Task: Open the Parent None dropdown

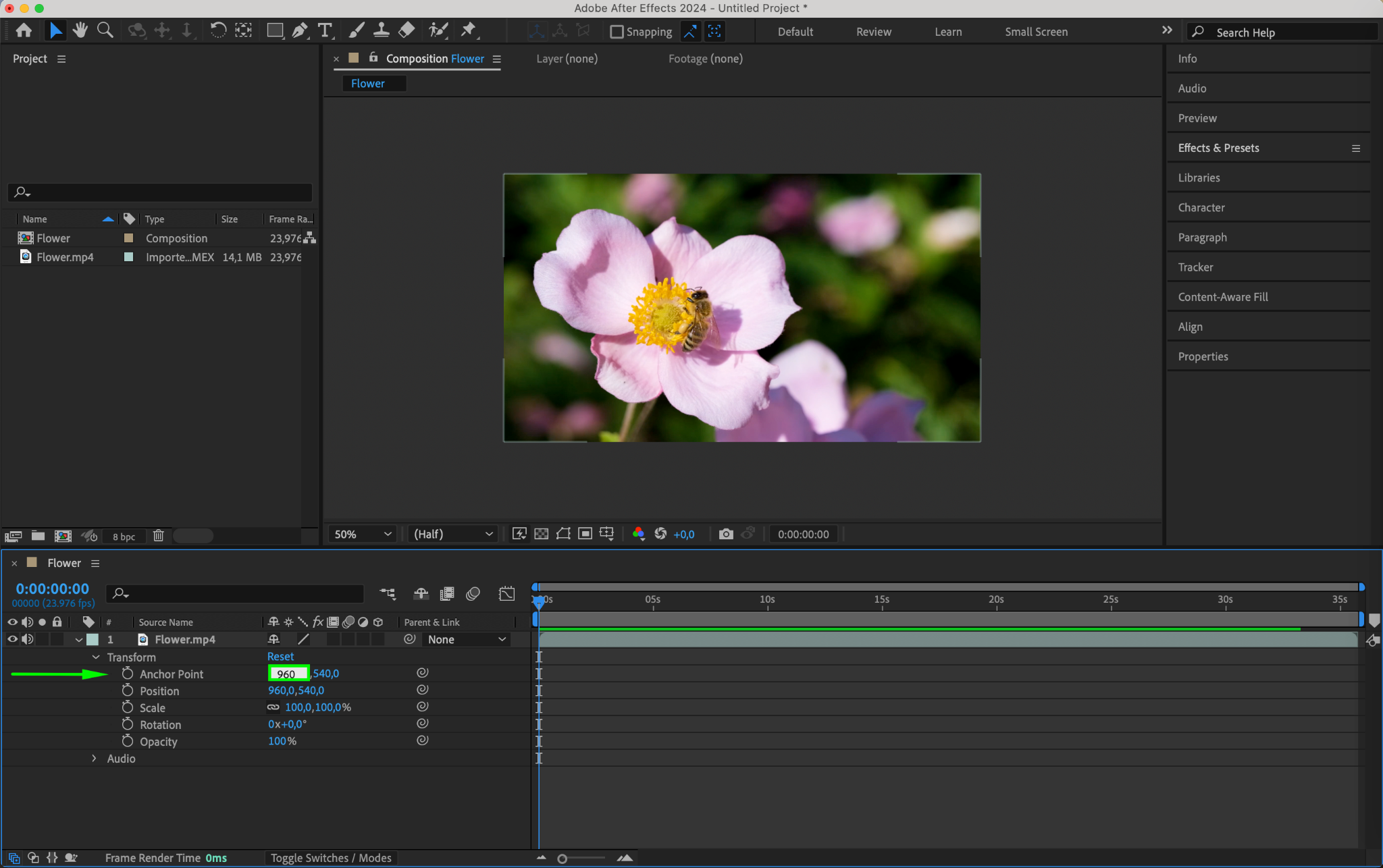Action: [x=466, y=639]
